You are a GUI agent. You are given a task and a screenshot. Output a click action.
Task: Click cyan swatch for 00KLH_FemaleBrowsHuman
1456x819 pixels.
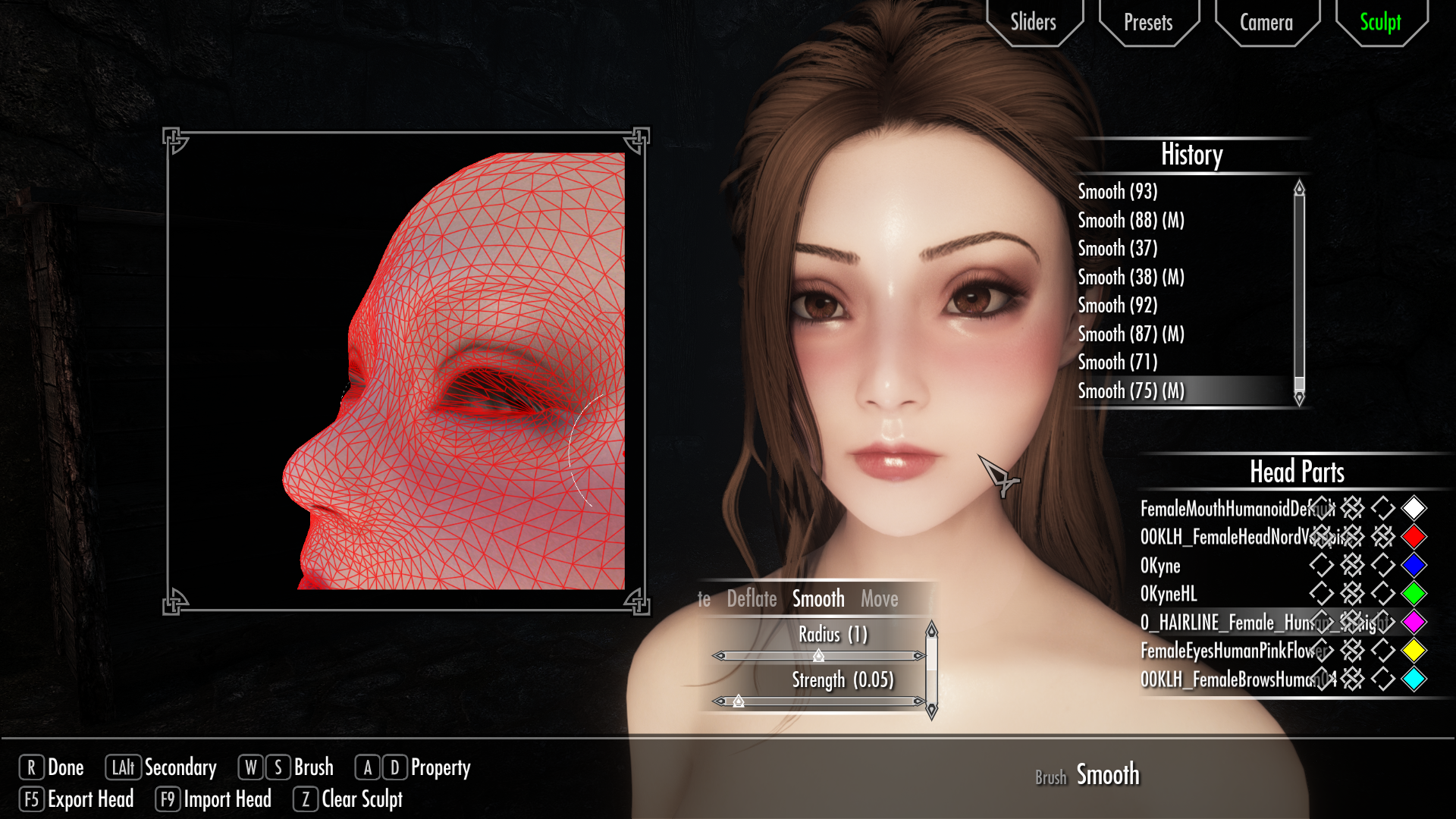1414,679
